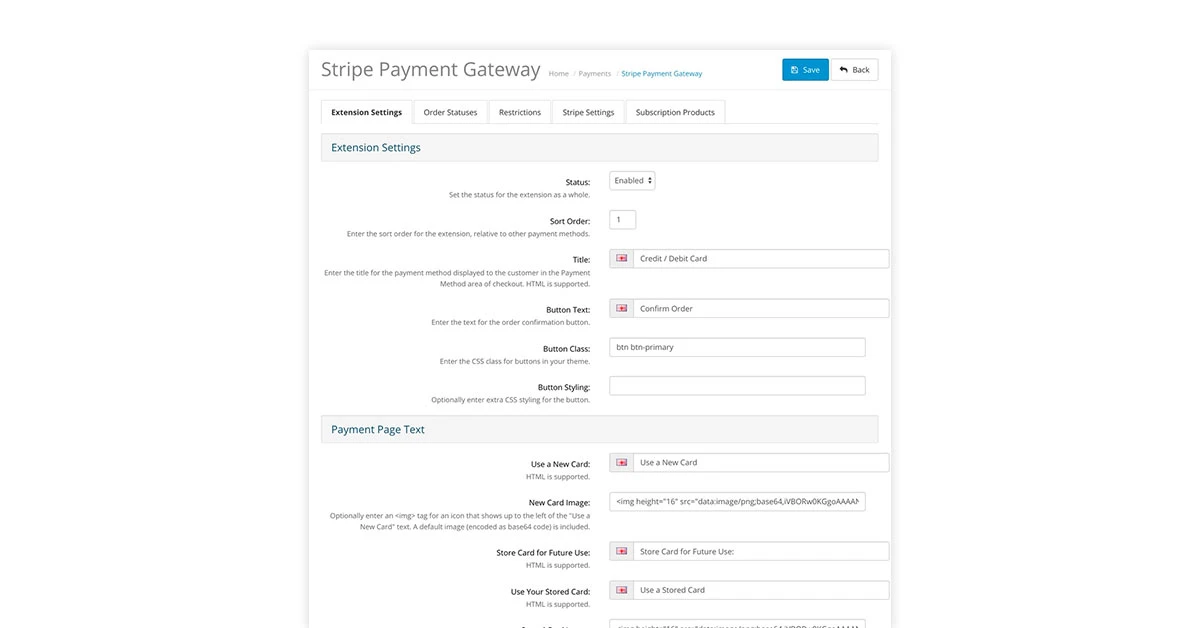Click the Back button
Image resolution: width=1200 pixels, height=628 pixels.
pos(855,69)
